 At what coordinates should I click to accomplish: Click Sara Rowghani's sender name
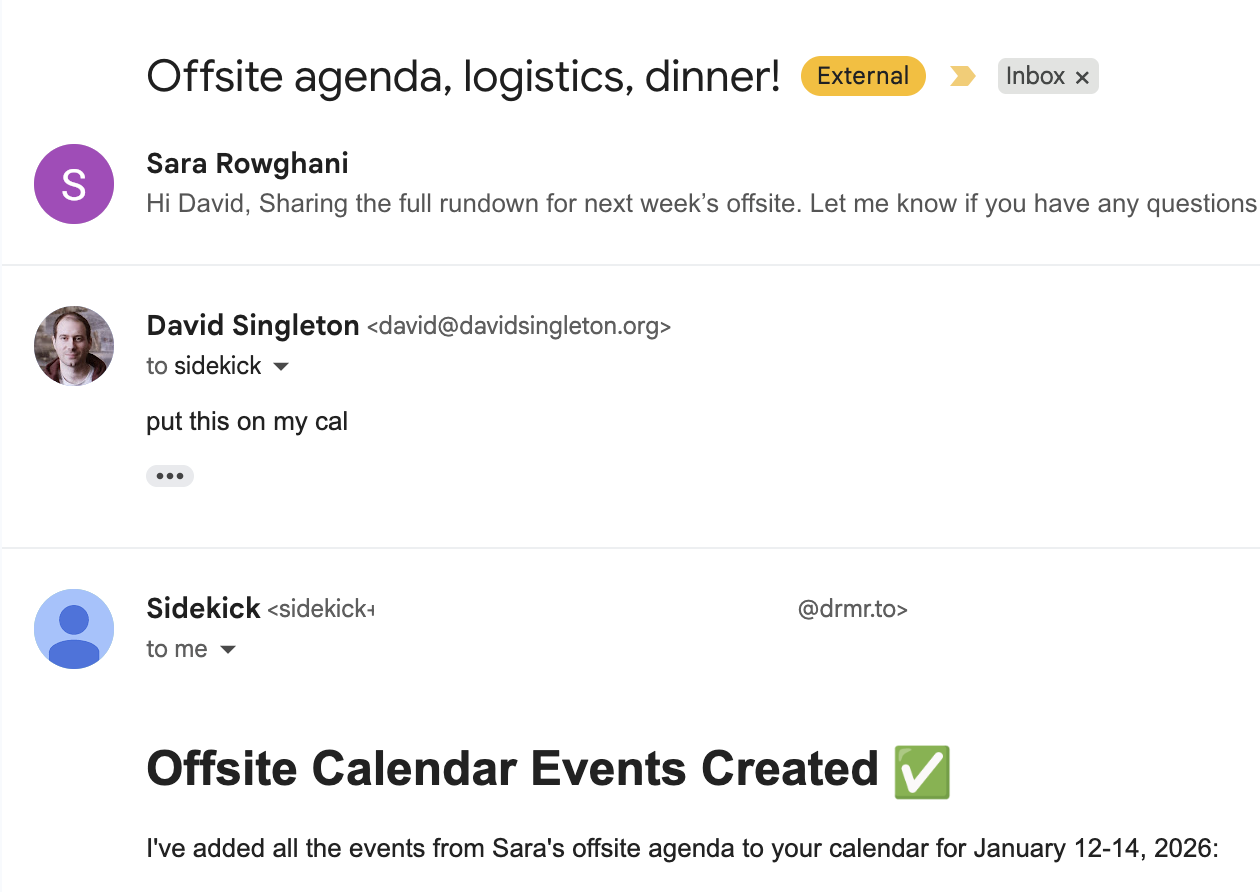246,163
